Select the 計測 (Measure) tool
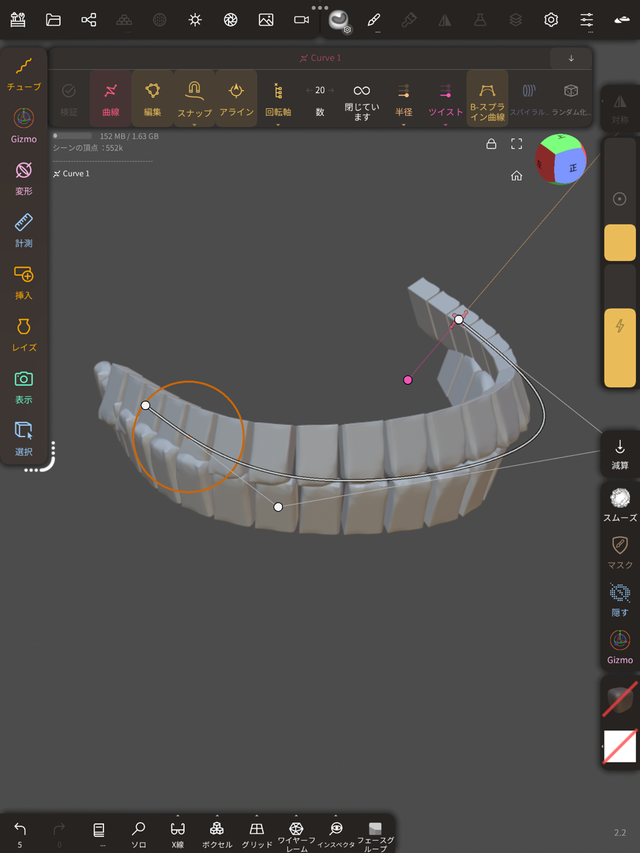This screenshot has width=640, height=853. pos(24,228)
